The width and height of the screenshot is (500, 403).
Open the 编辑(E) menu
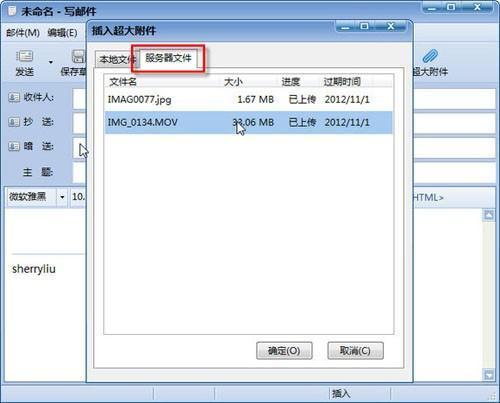pyautogui.click(x=62, y=33)
